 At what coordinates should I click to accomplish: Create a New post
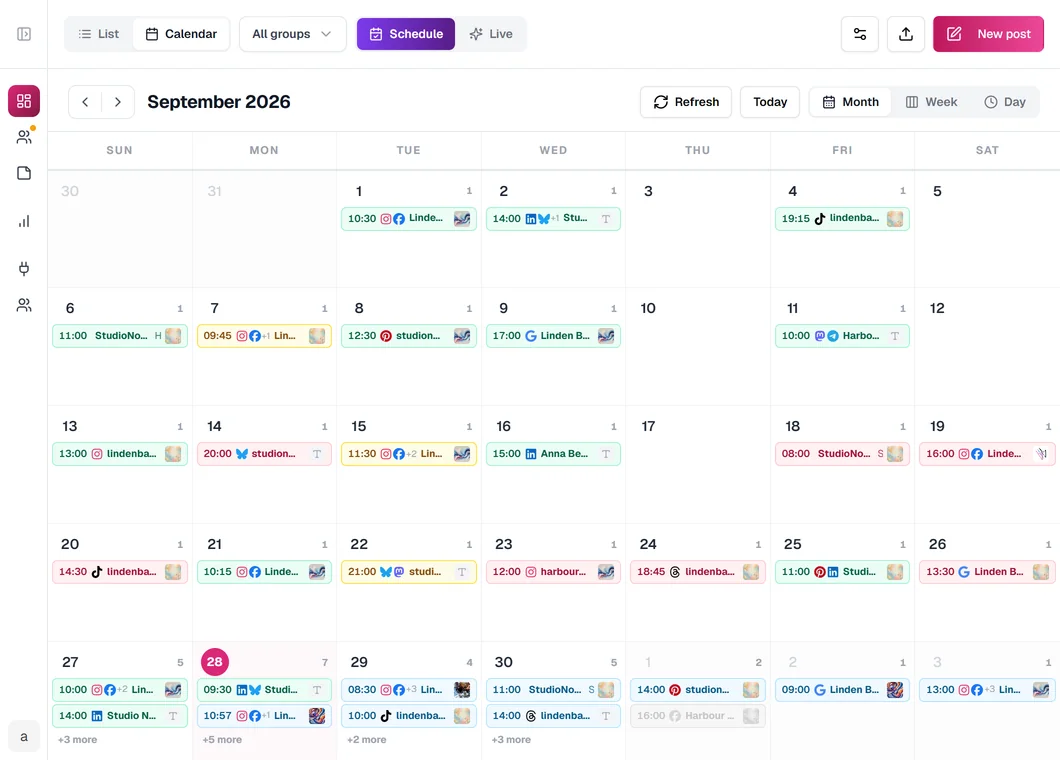tap(988, 34)
